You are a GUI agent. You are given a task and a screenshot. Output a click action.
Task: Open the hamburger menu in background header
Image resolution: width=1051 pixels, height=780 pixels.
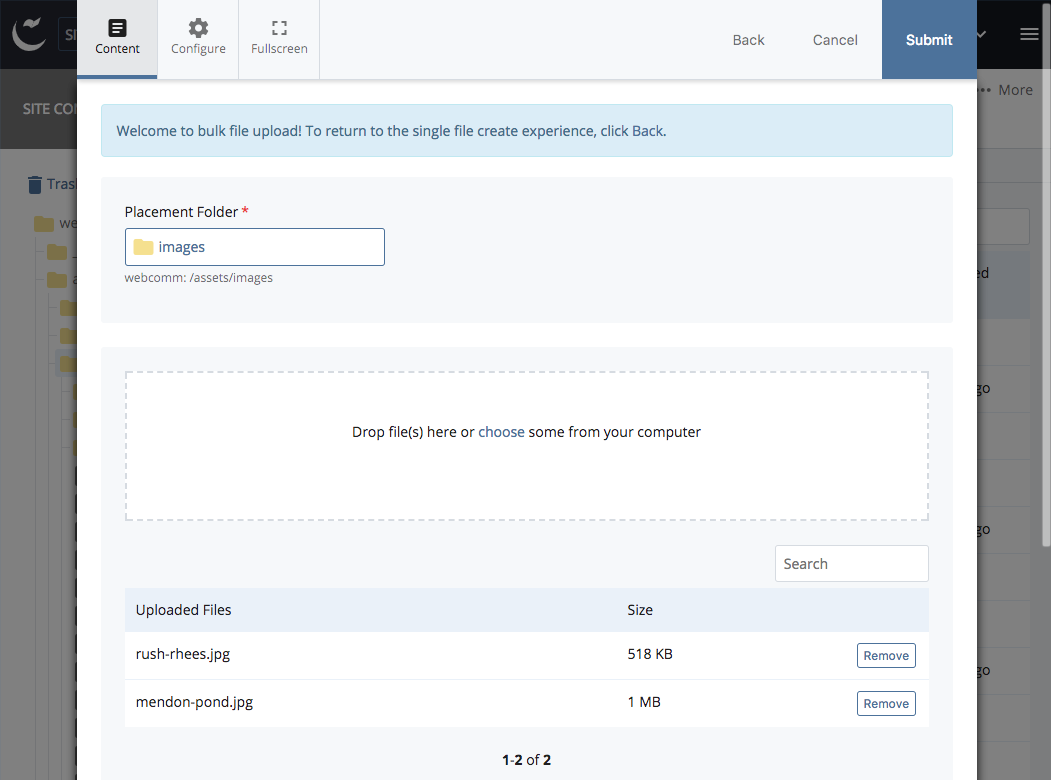coord(1029,34)
